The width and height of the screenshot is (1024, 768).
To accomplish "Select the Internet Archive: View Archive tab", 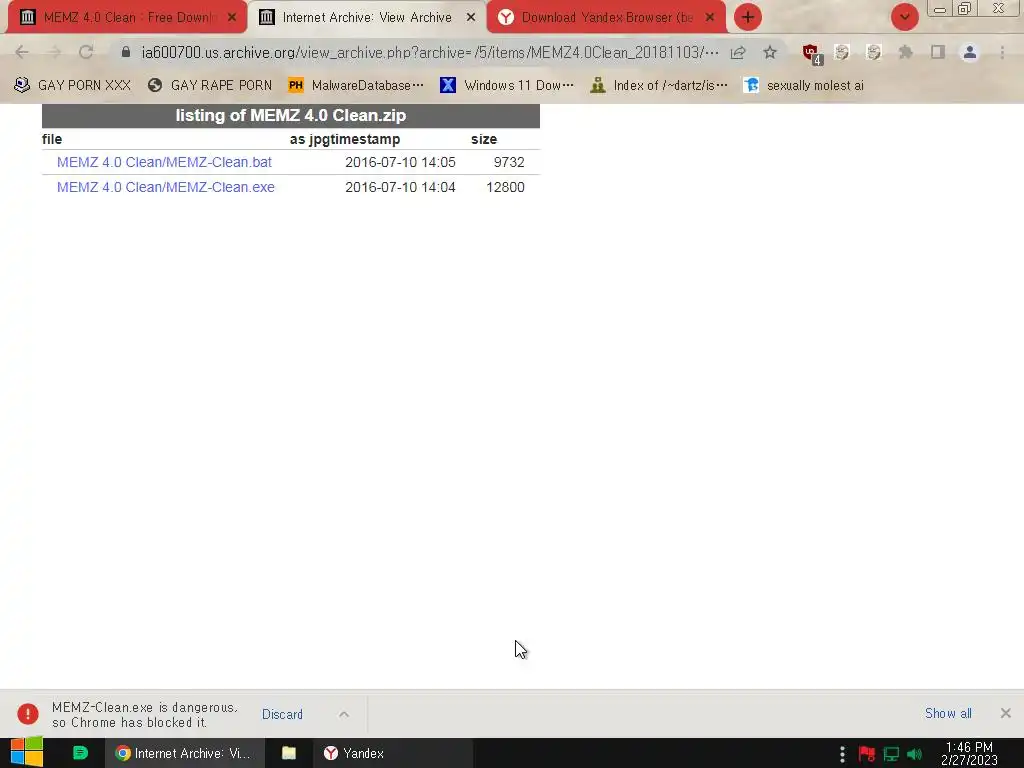I will 366,17.
